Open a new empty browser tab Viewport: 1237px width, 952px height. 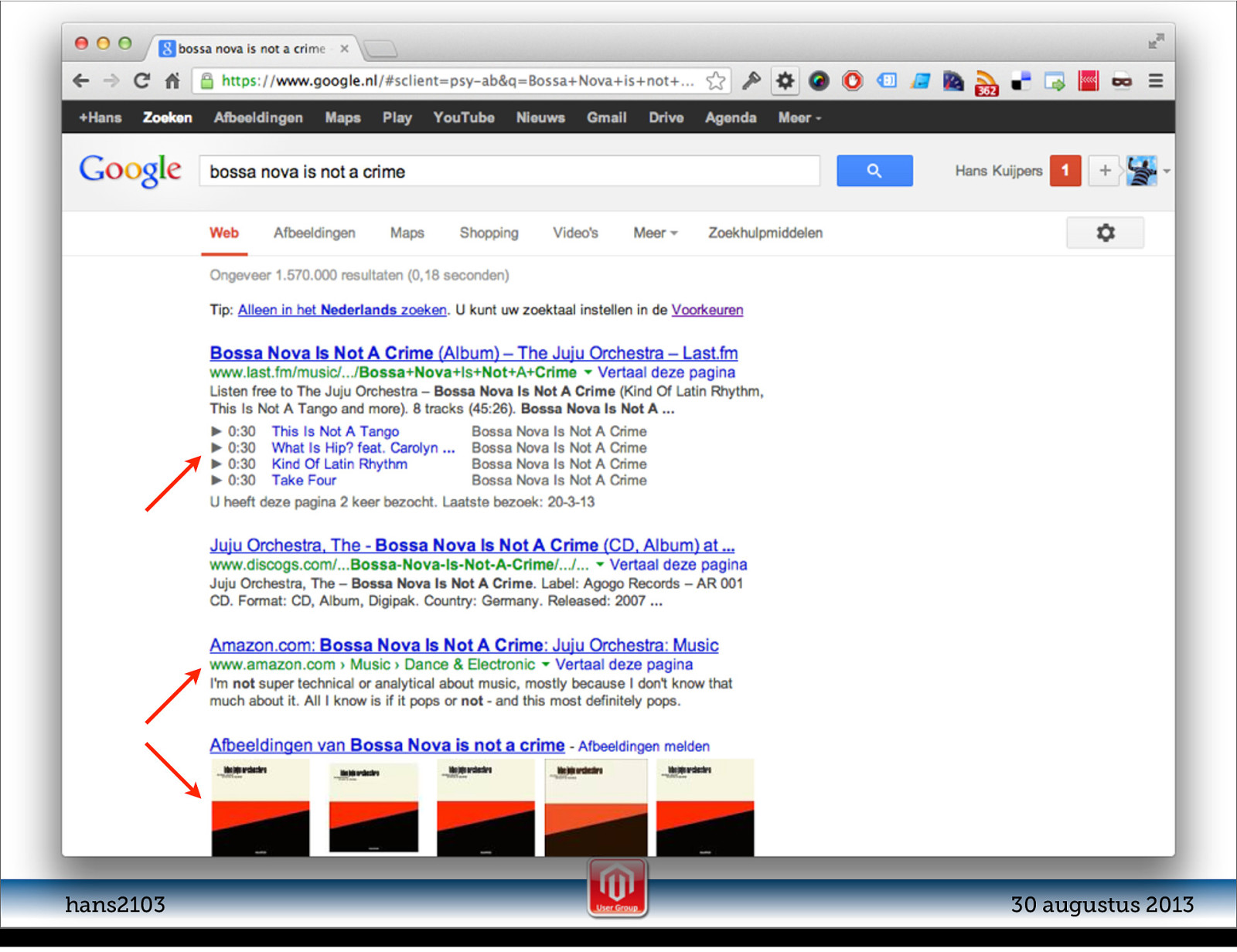(x=380, y=49)
